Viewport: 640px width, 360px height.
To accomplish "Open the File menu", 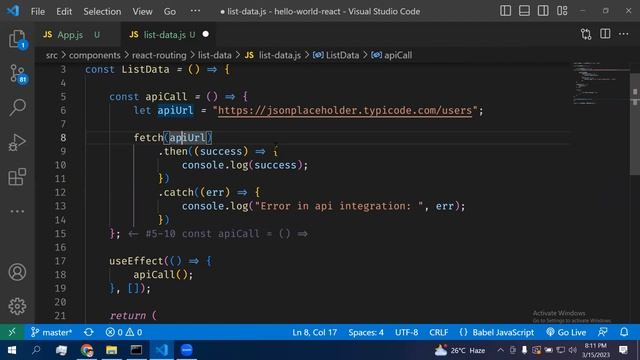I will tap(38, 11).
